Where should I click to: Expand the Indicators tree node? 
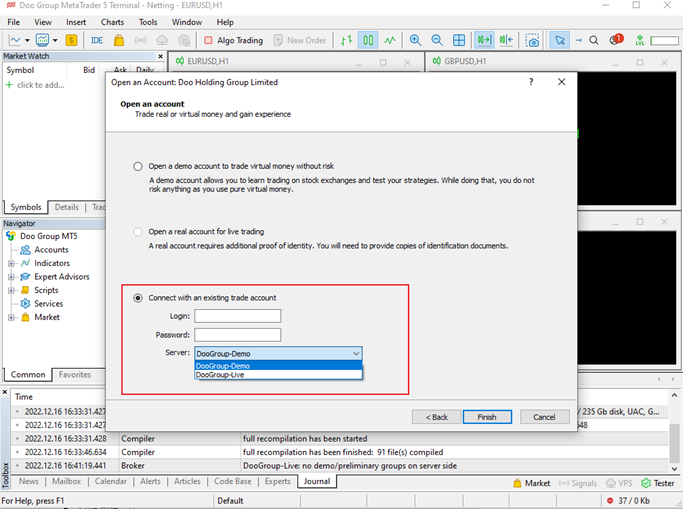click(x=11, y=263)
